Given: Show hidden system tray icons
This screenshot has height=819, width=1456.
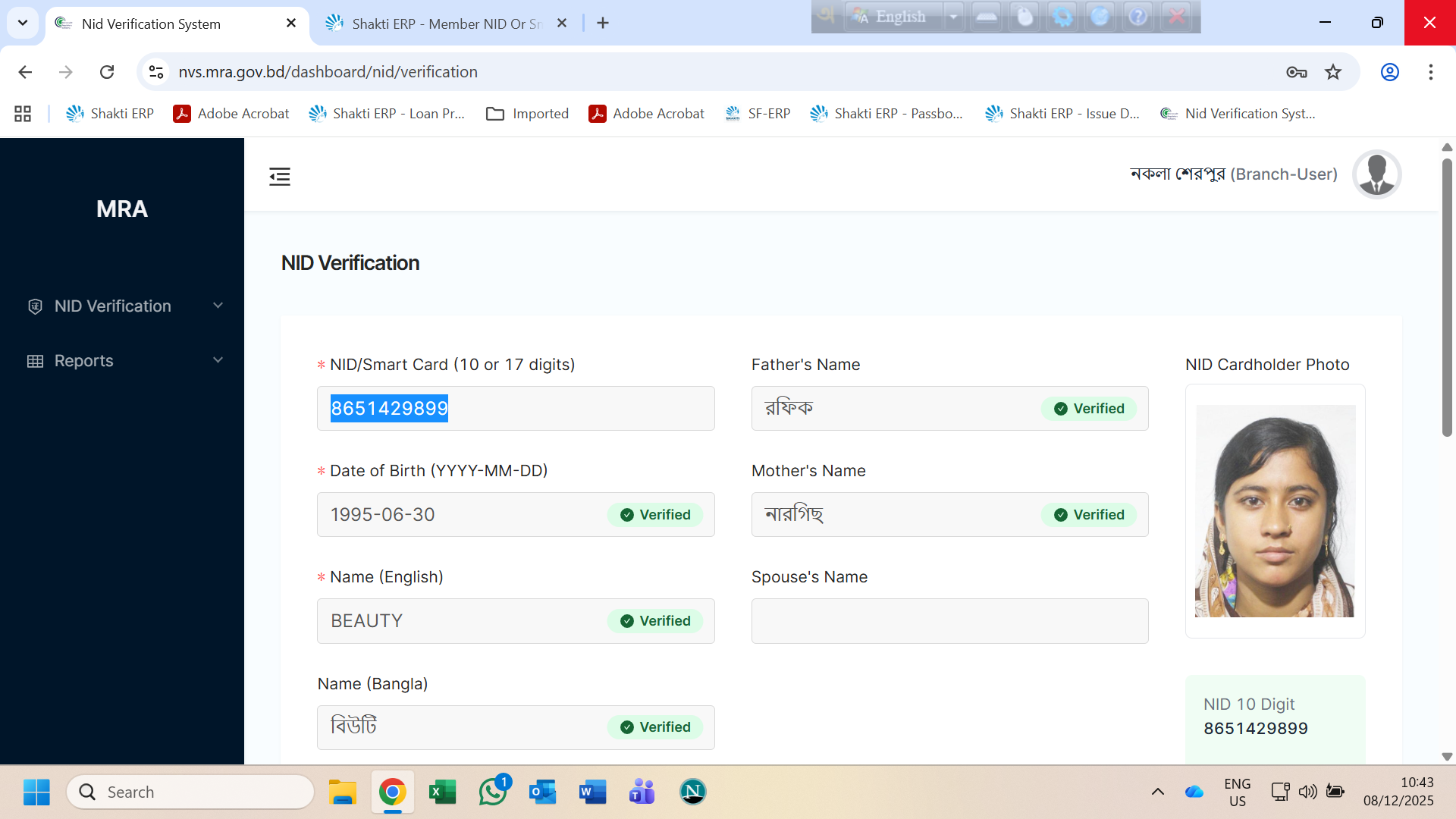Looking at the screenshot, I should click(1157, 792).
